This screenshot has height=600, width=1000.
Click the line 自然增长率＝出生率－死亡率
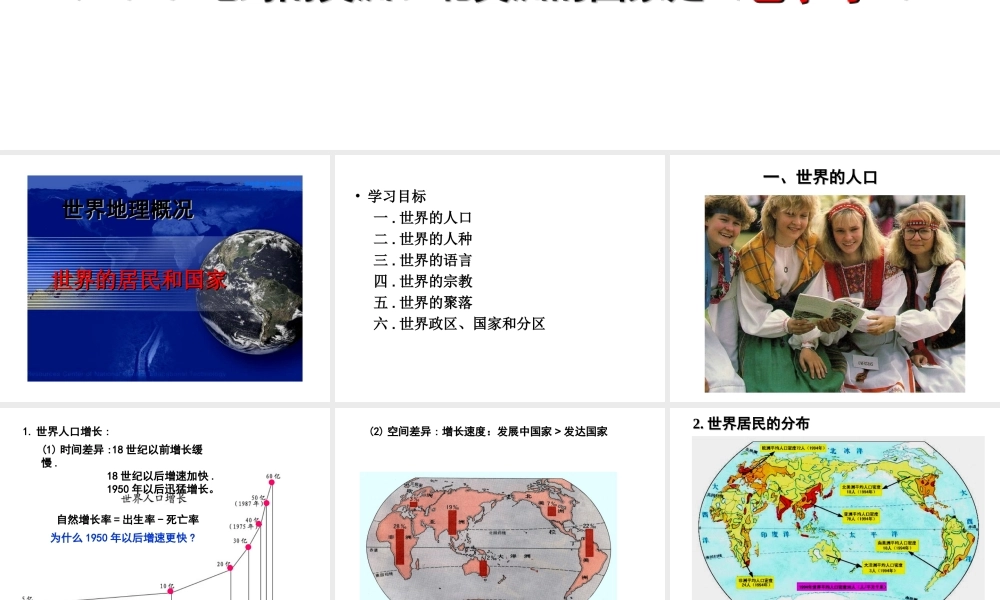(128, 520)
